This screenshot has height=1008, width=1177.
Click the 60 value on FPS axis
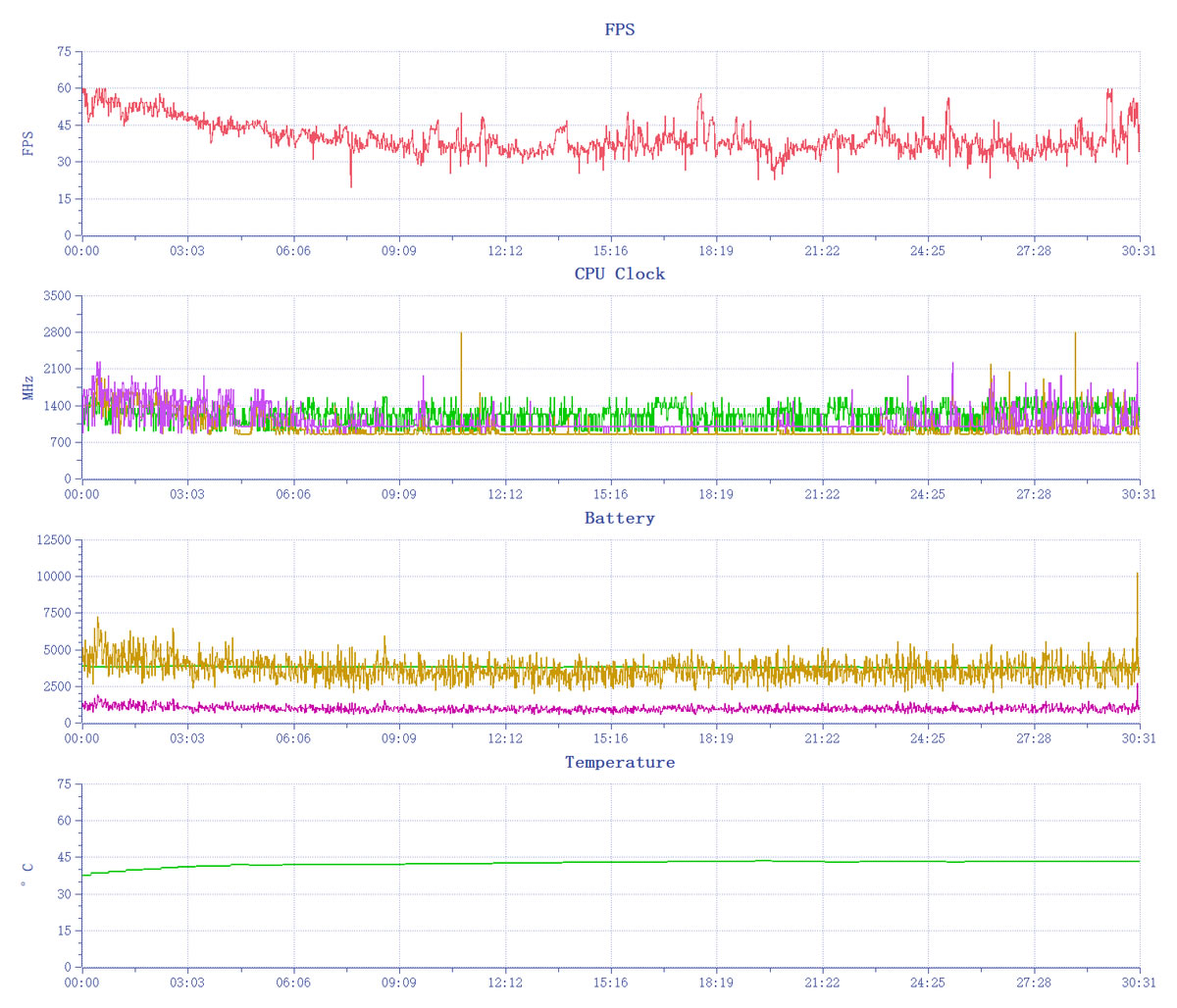tap(64, 88)
